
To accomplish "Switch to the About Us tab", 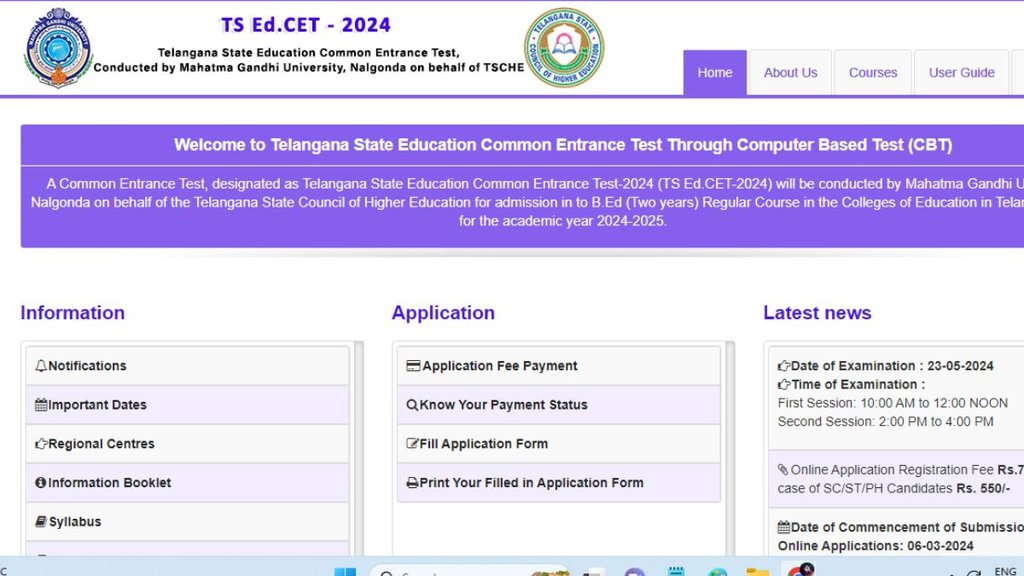I will point(789,72).
